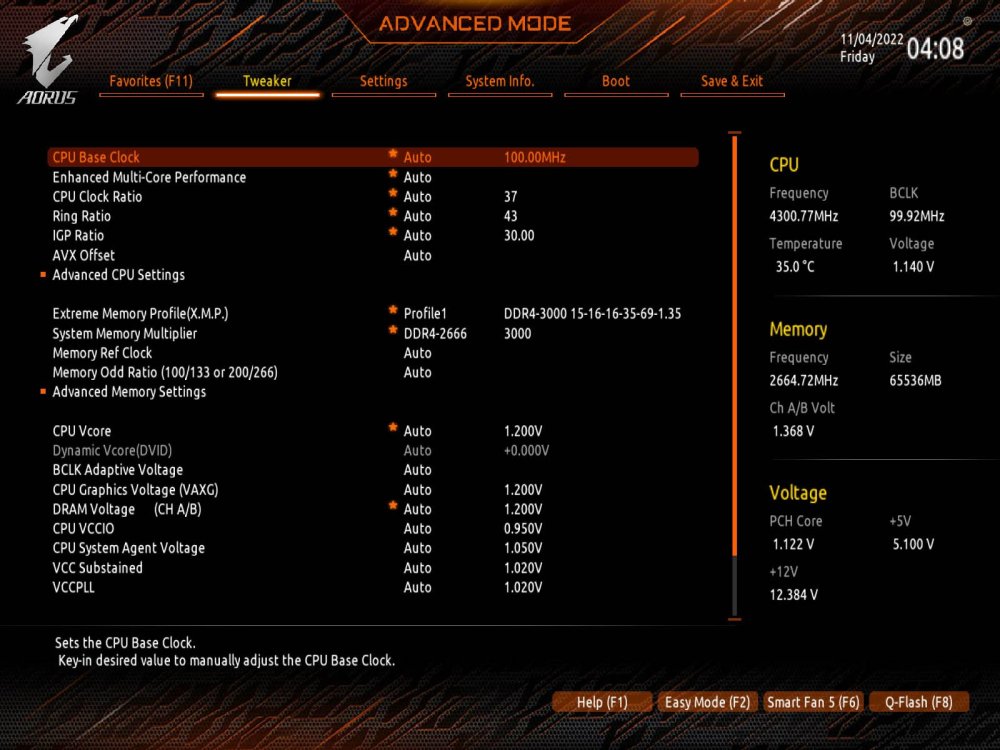
Task: Select the BCLK Adaptive Voltage label
Action: 117,470
